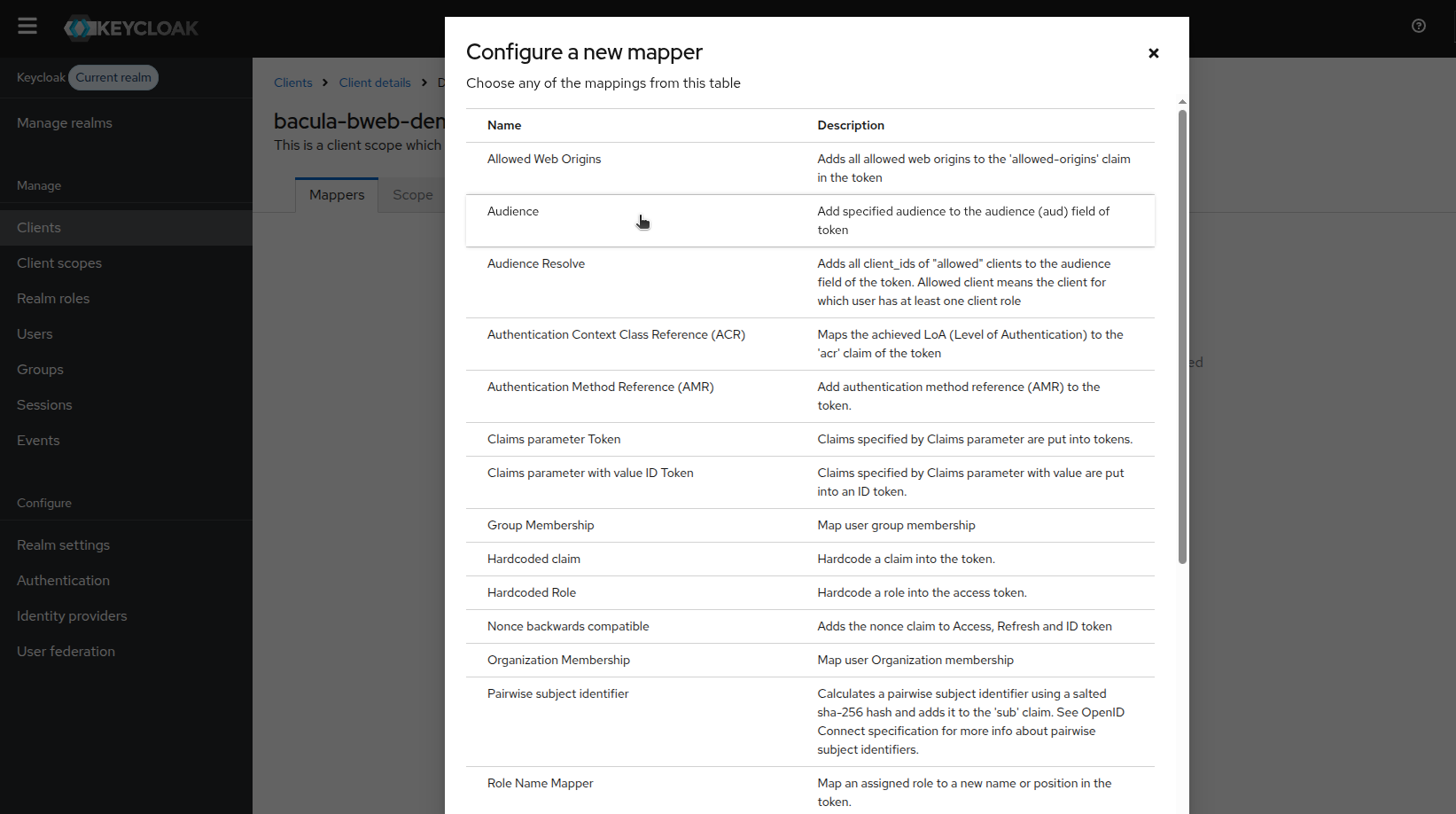Close the Configure a new mapper dialog
The height and width of the screenshot is (814, 1456).
(1153, 53)
